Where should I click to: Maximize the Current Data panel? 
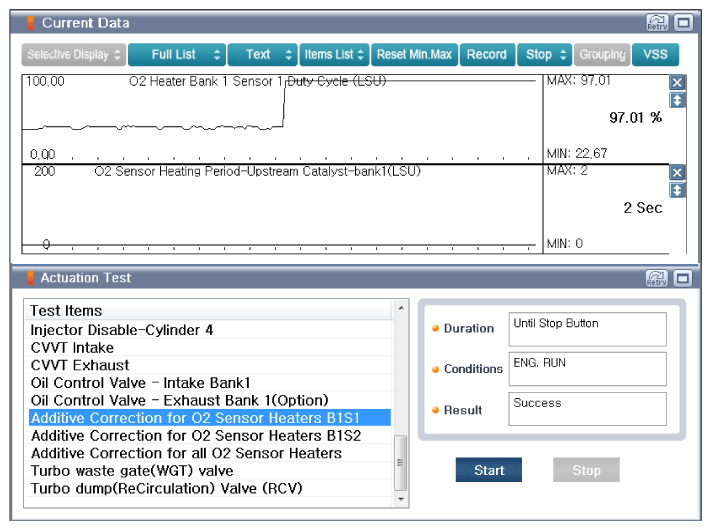pyautogui.click(x=683, y=22)
